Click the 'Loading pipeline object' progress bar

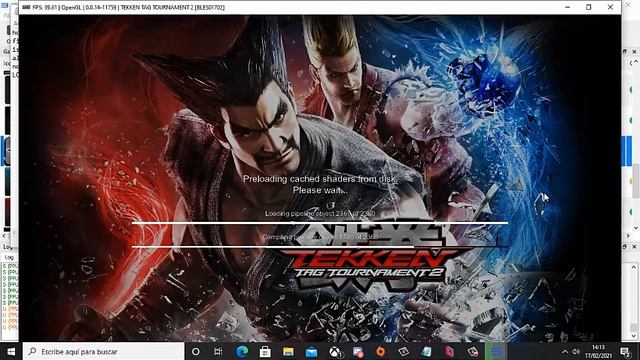tap(320, 223)
